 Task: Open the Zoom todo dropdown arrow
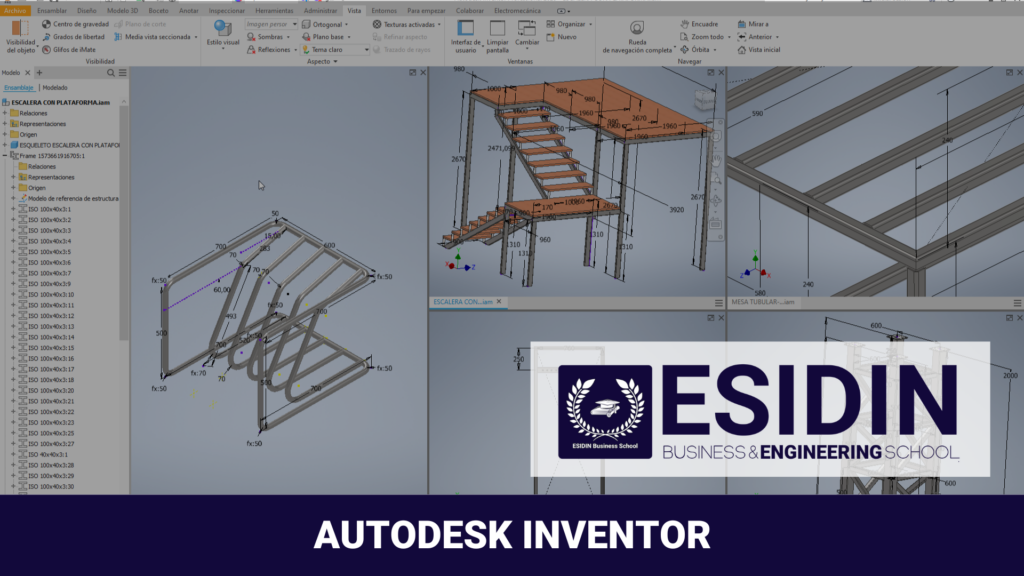(729, 37)
